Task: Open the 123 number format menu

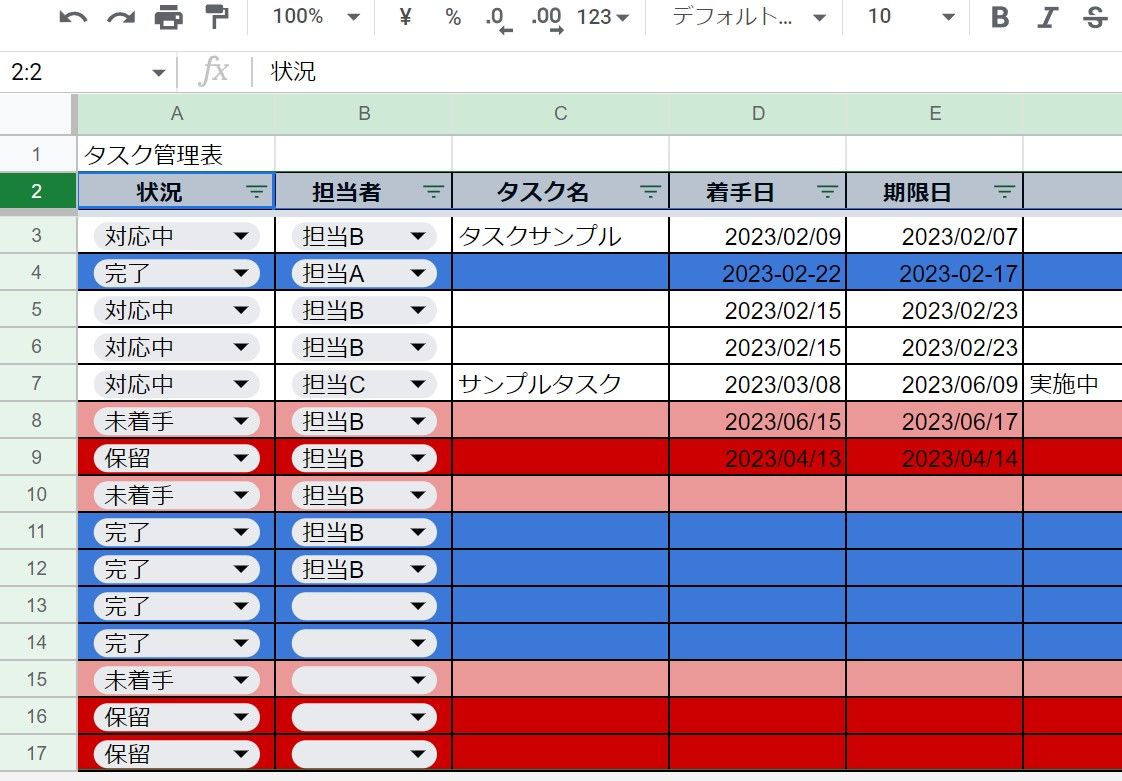Action: (603, 16)
